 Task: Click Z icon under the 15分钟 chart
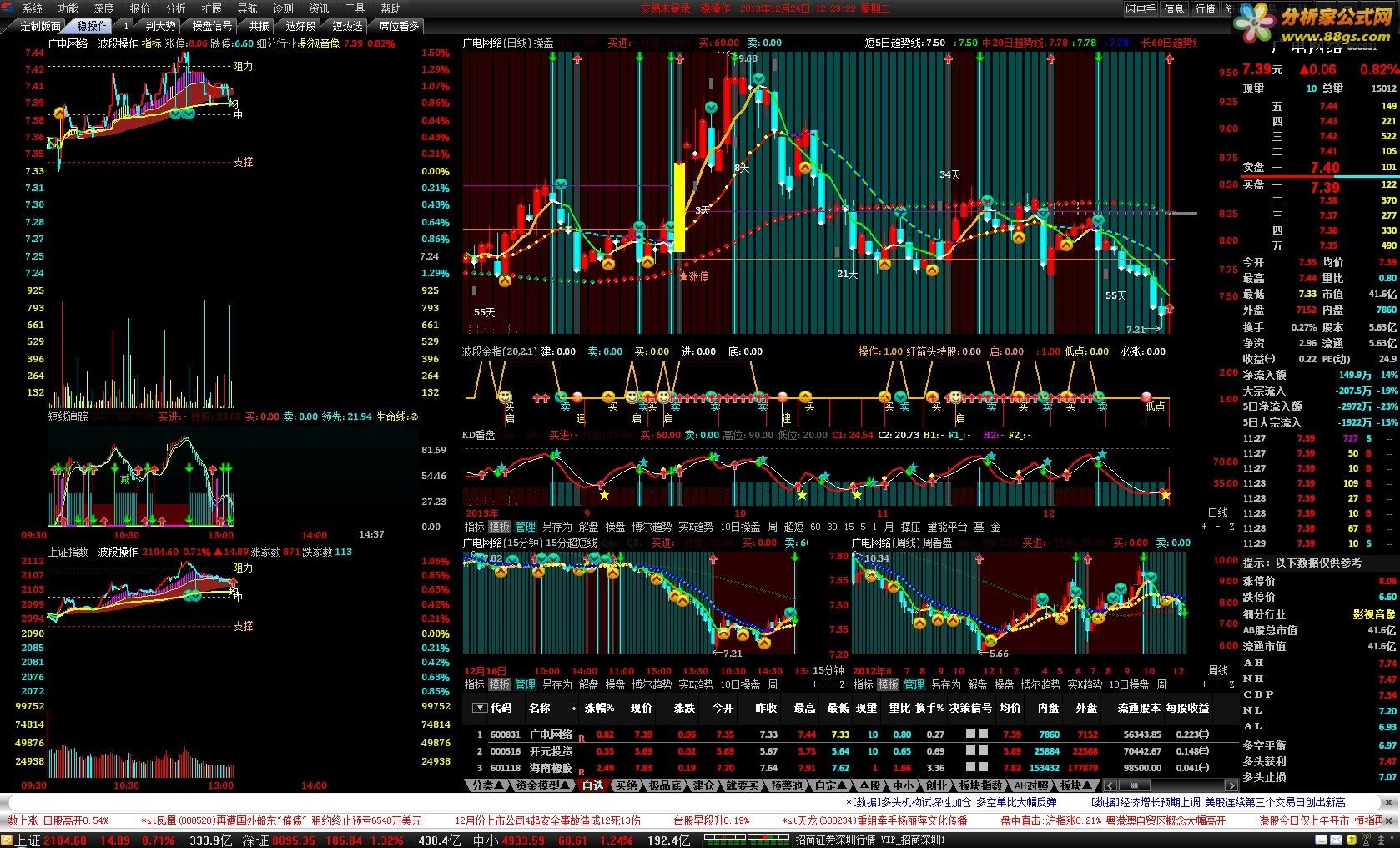[x=842, y=684]
